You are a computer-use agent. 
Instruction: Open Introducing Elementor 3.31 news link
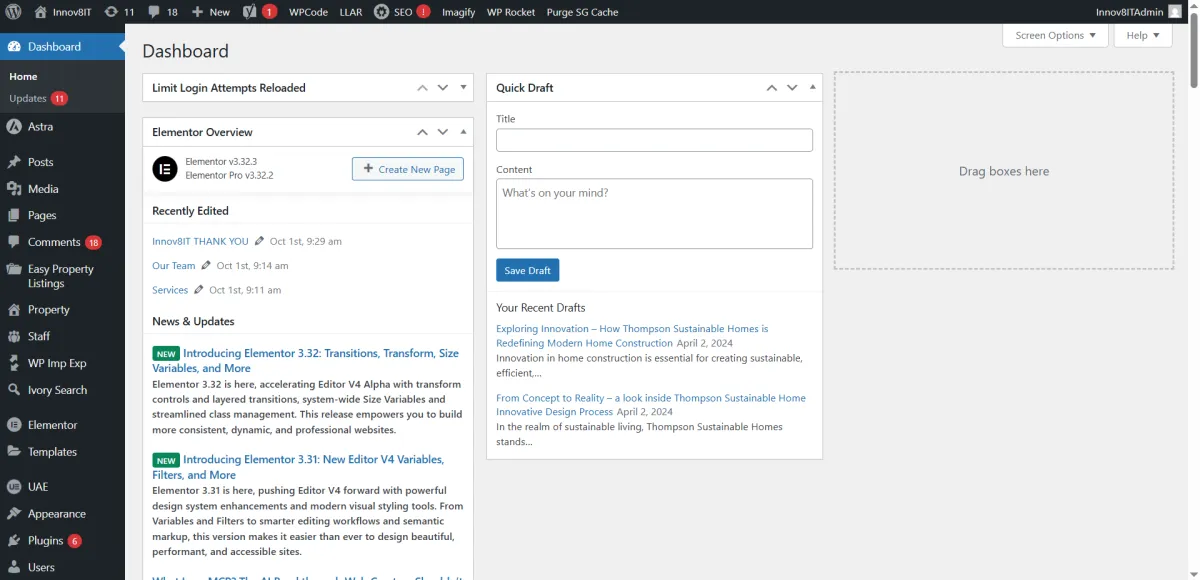click(298, 467)
